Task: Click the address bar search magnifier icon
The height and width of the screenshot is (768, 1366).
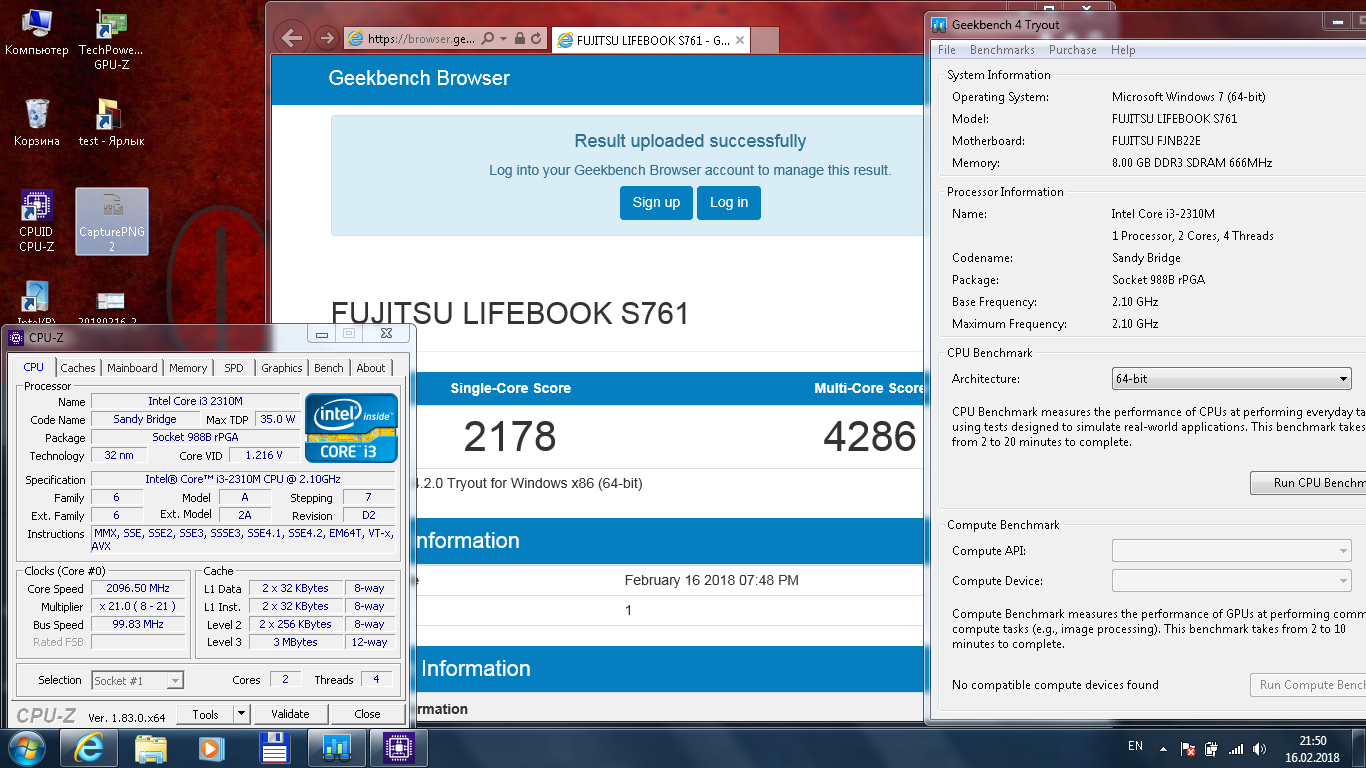Action: (487, 39)
